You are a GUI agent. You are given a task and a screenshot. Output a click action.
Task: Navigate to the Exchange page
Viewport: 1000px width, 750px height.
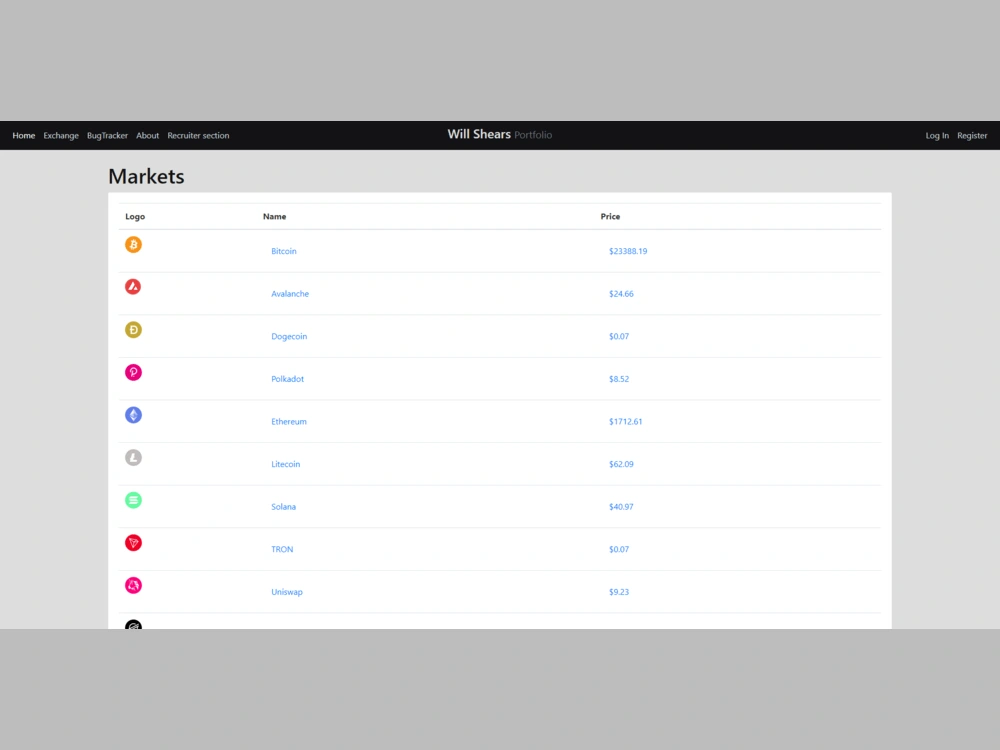[x=61, y=135]
